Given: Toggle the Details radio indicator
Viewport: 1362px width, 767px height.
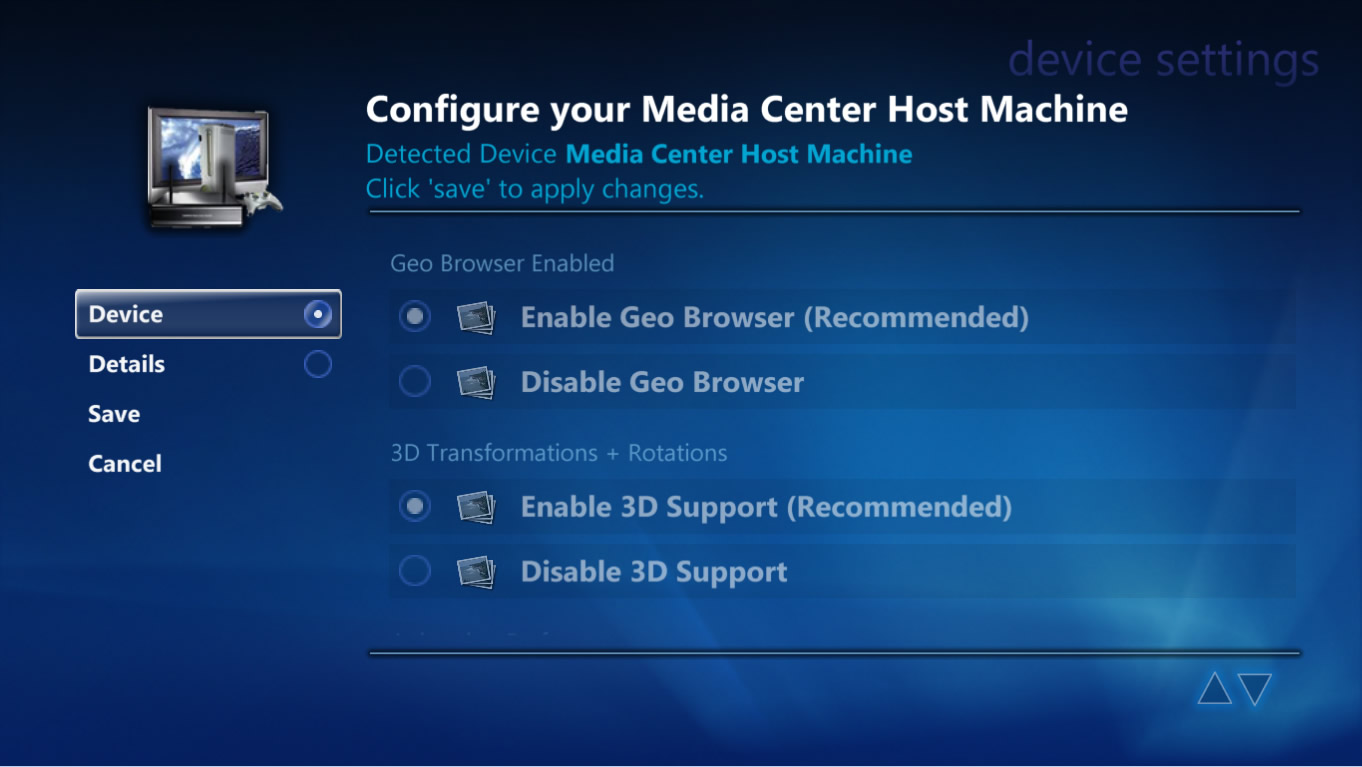Looking at the screenshot, I should click(318, 364).
